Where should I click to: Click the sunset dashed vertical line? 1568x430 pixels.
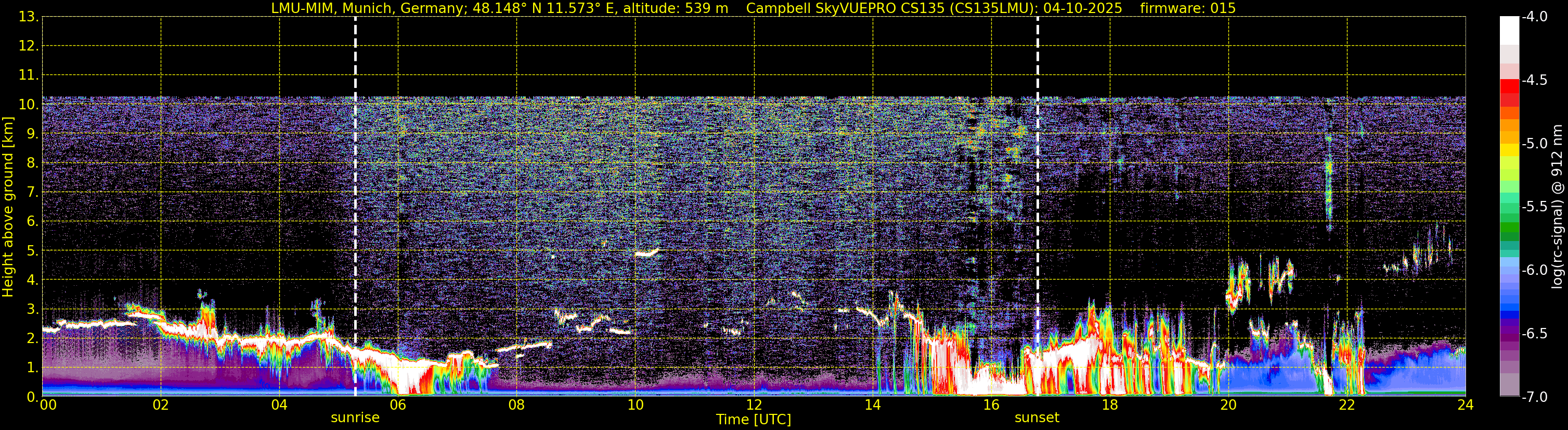click(1038, 207)
